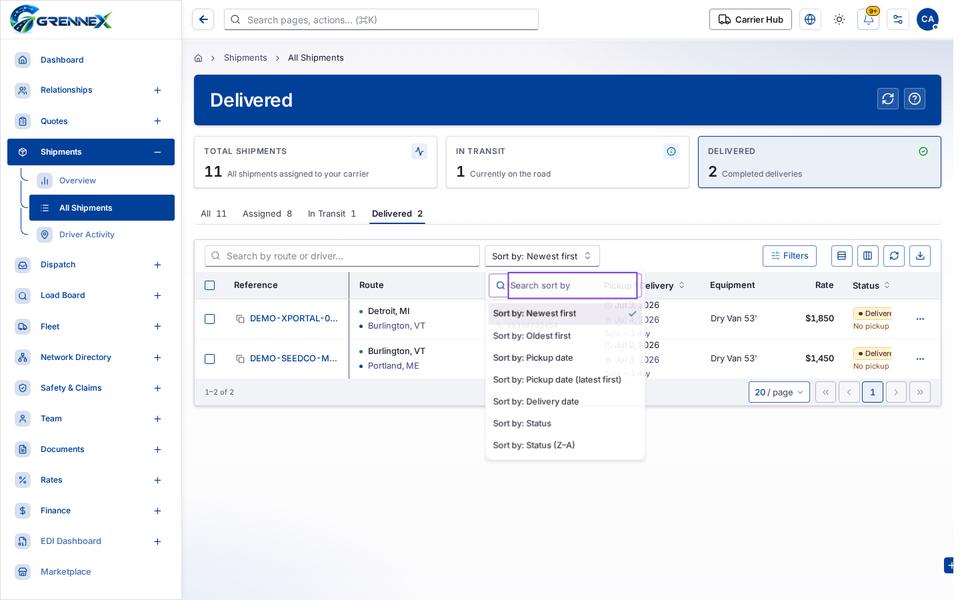Open the language globe icon
The height and width of the screenshot is (600, 960).
(x=810, y=20)
